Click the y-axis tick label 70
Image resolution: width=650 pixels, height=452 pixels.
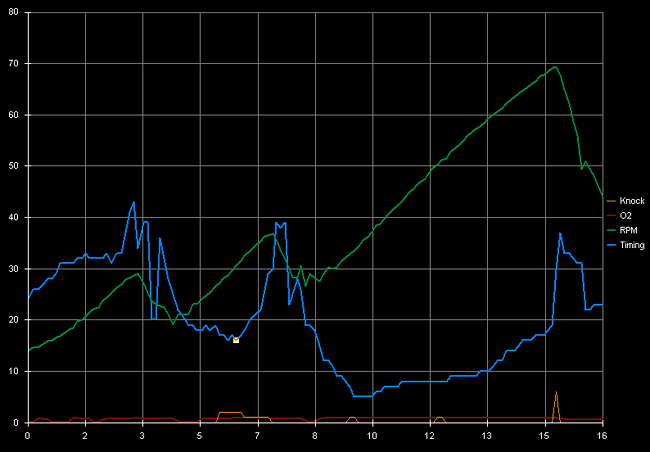14,63
